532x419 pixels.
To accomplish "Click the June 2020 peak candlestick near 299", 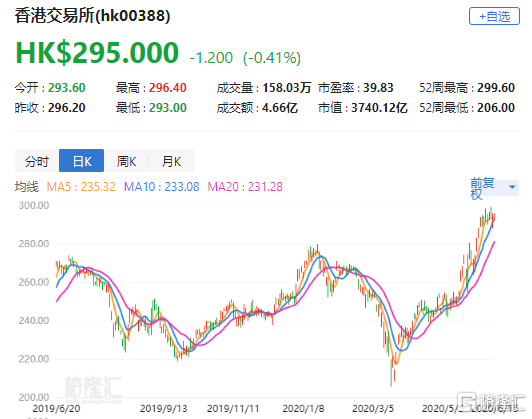I will click(491, 214).
